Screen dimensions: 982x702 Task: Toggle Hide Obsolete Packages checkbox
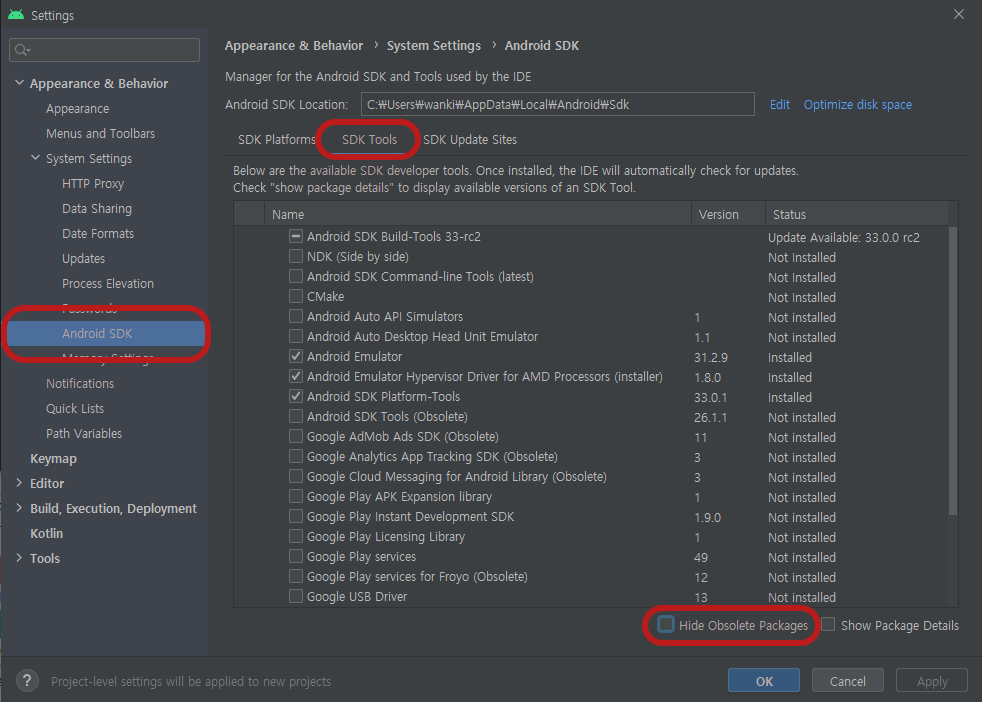pyautogui.click(x=666, y=624)
